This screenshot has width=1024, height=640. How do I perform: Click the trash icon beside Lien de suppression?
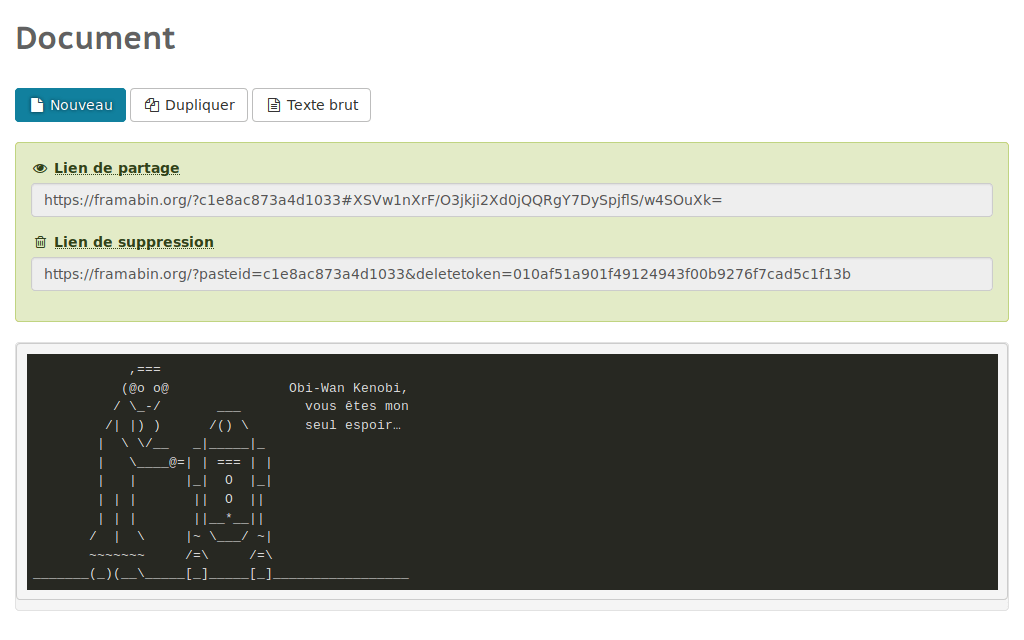pyautogui.click(x=40, y=242)
